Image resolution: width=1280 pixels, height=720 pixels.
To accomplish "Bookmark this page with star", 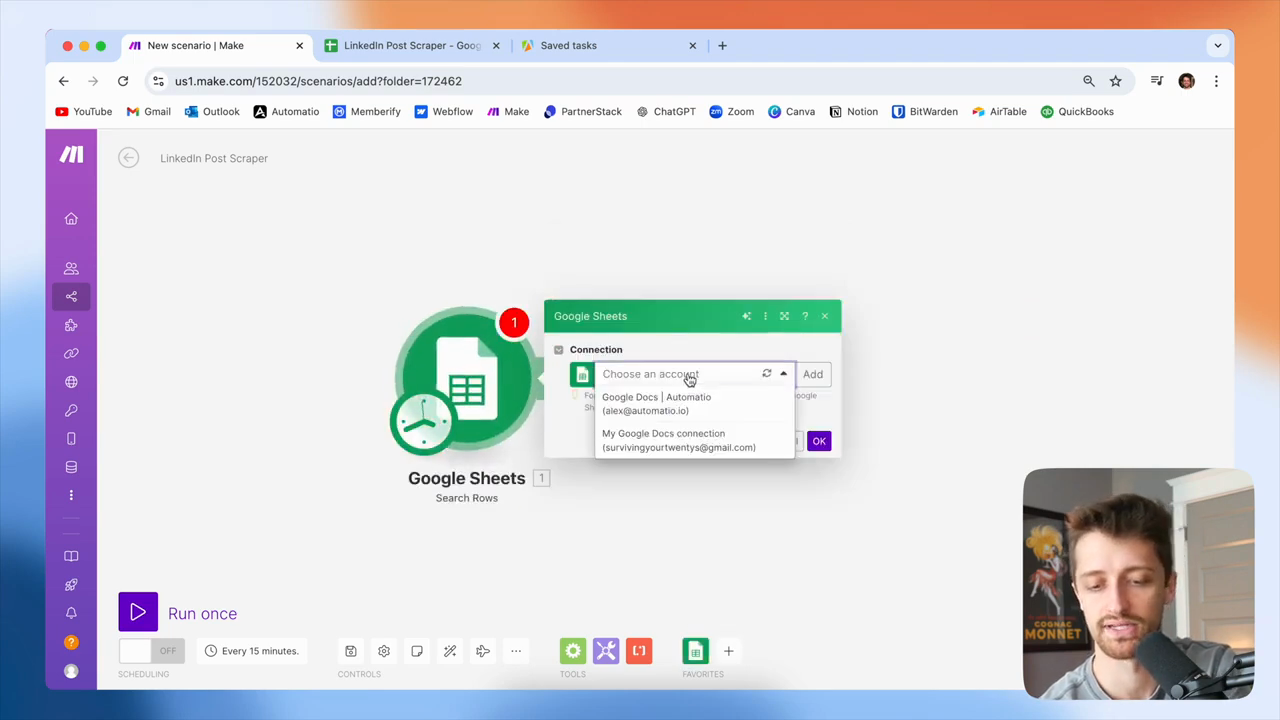I will [x=1116, y=81].
